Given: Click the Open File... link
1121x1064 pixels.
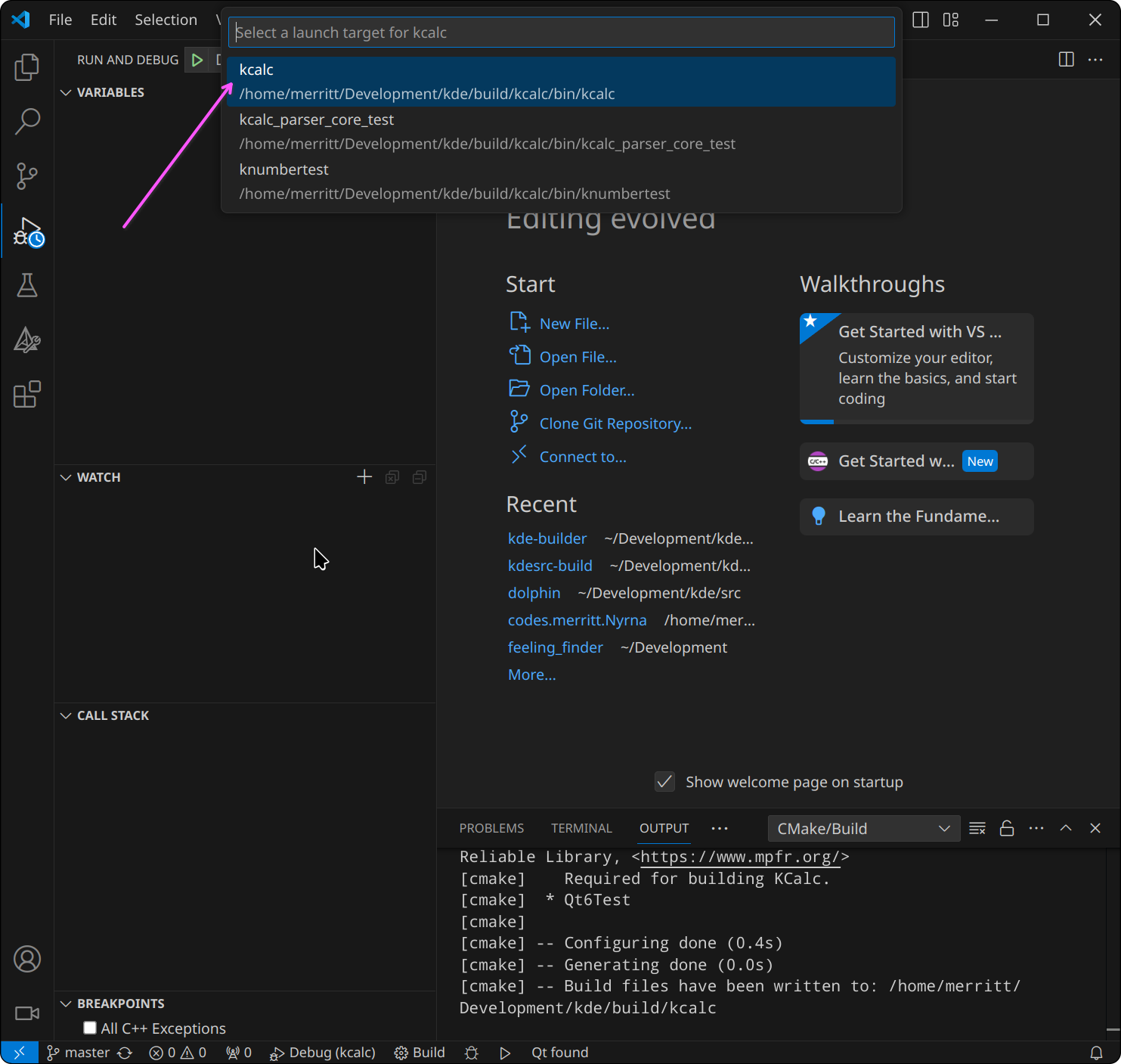Looking at the screenshot, I should (578, 357).
